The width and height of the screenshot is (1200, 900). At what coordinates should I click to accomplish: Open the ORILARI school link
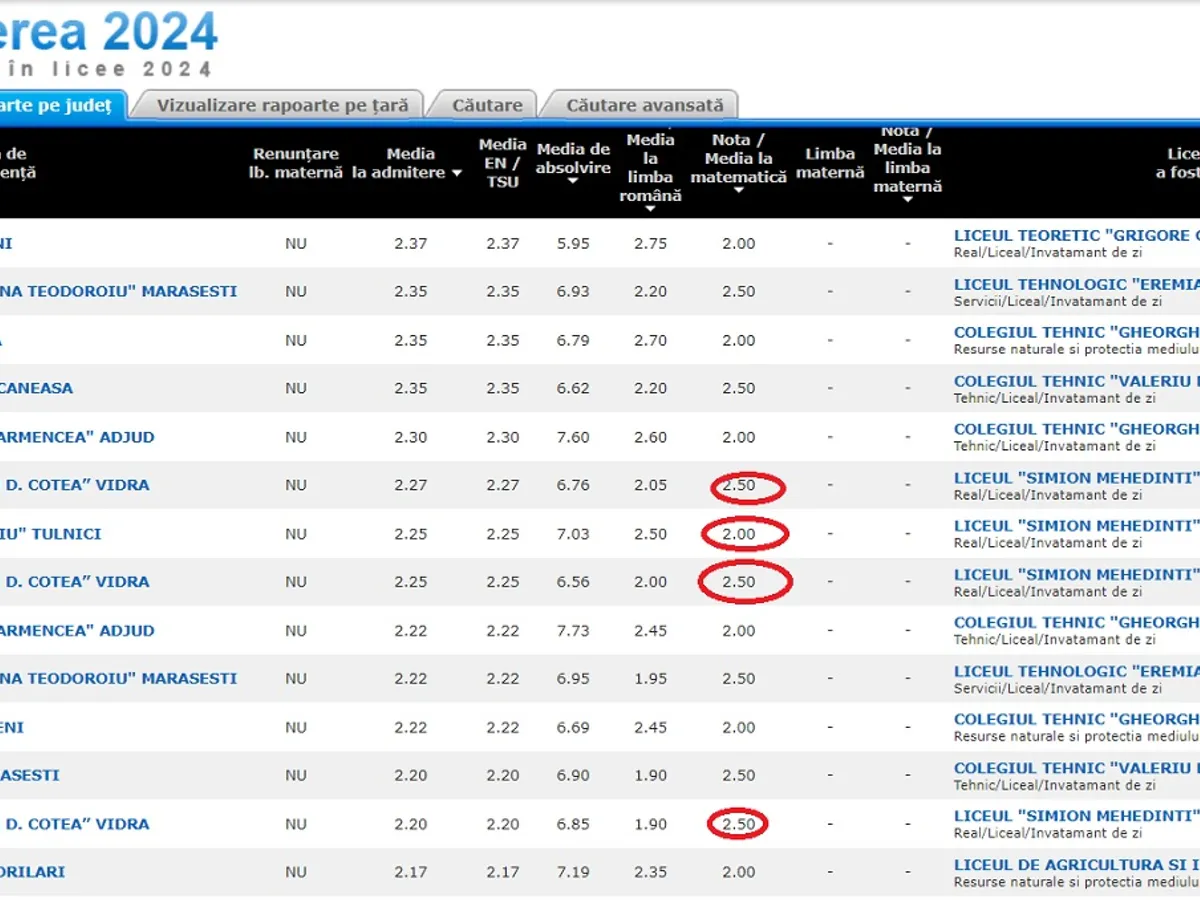click(x=32, y=872)
